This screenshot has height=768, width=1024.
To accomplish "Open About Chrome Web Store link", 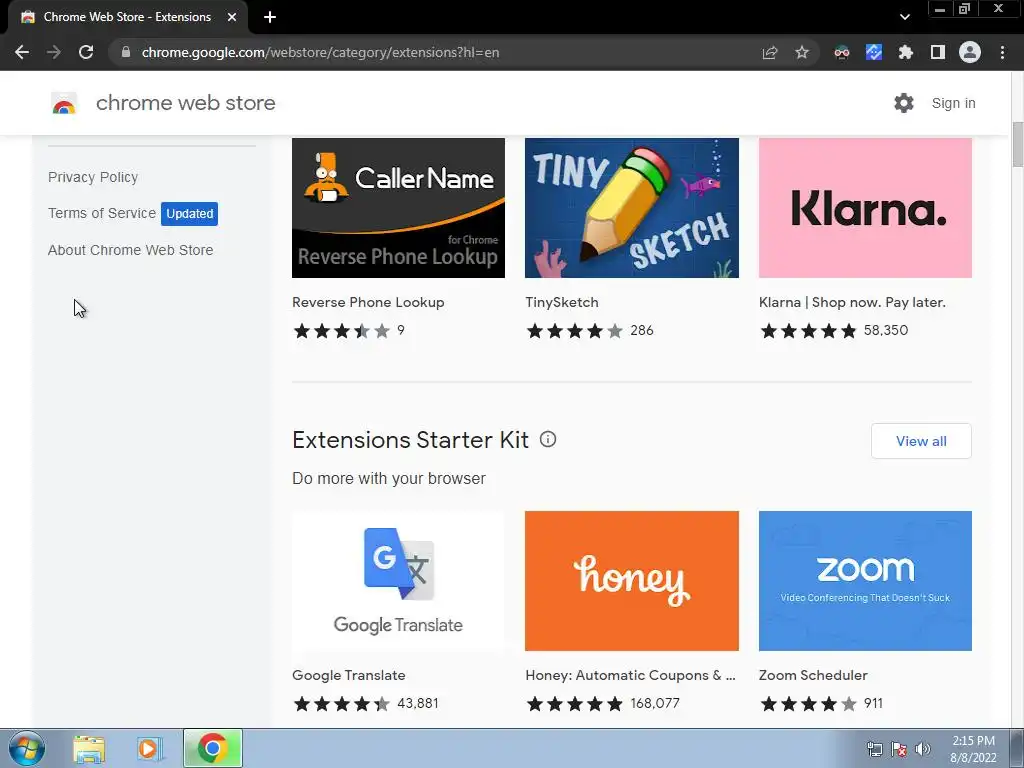I will (131, 250).
